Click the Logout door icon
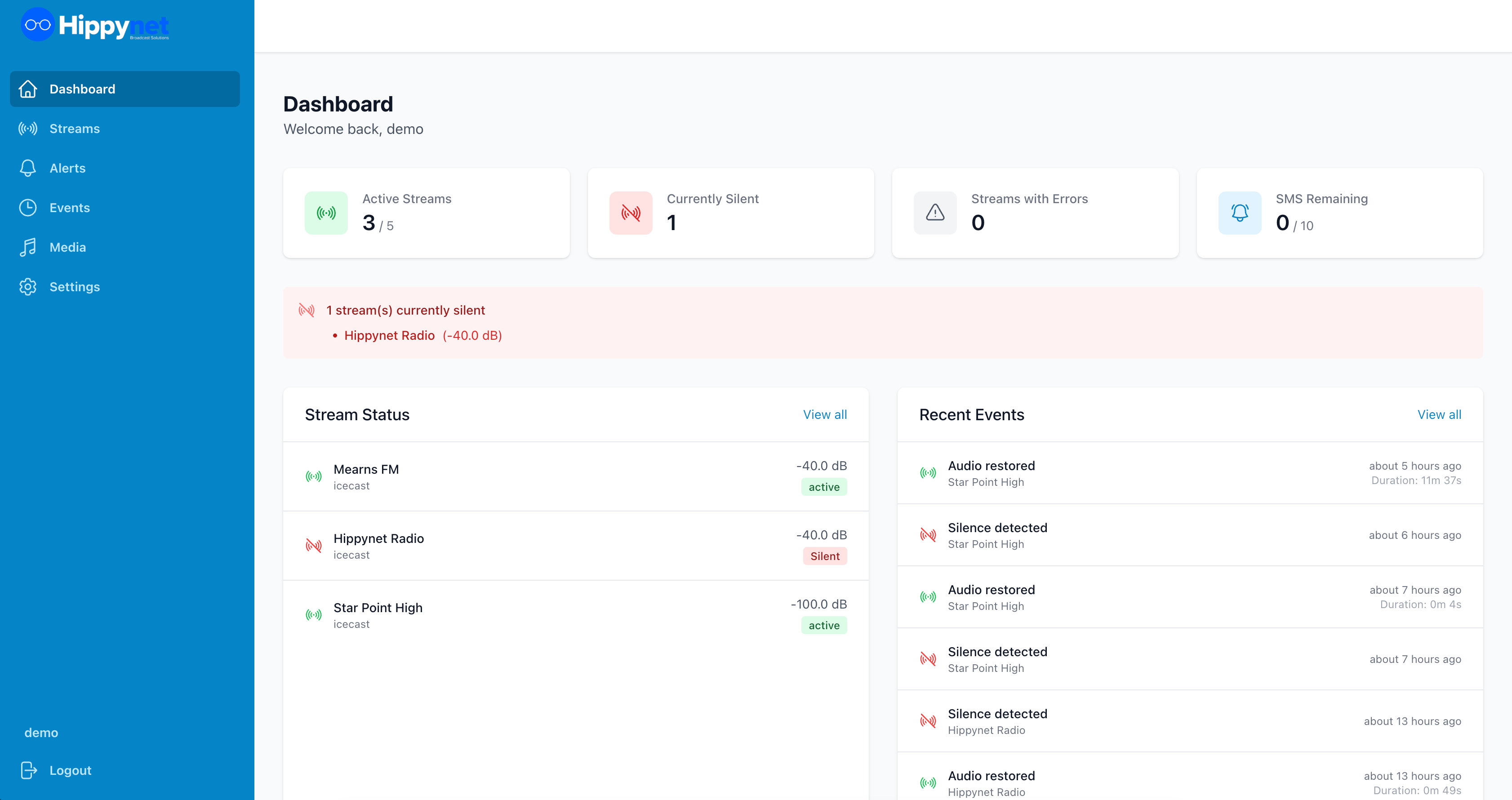 [x=28, y=770]
